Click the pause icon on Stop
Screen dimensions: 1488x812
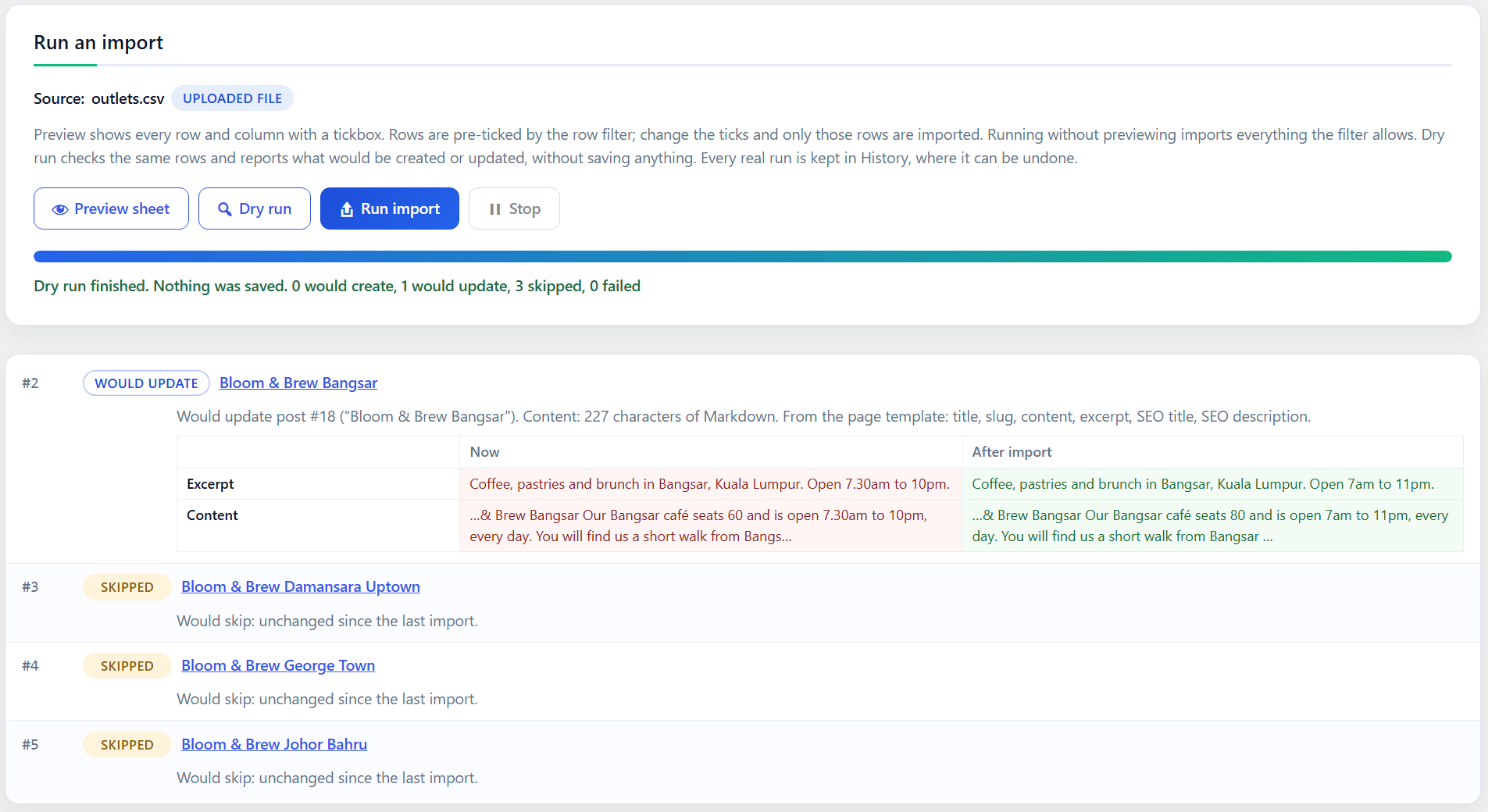[x=494, y=209]
